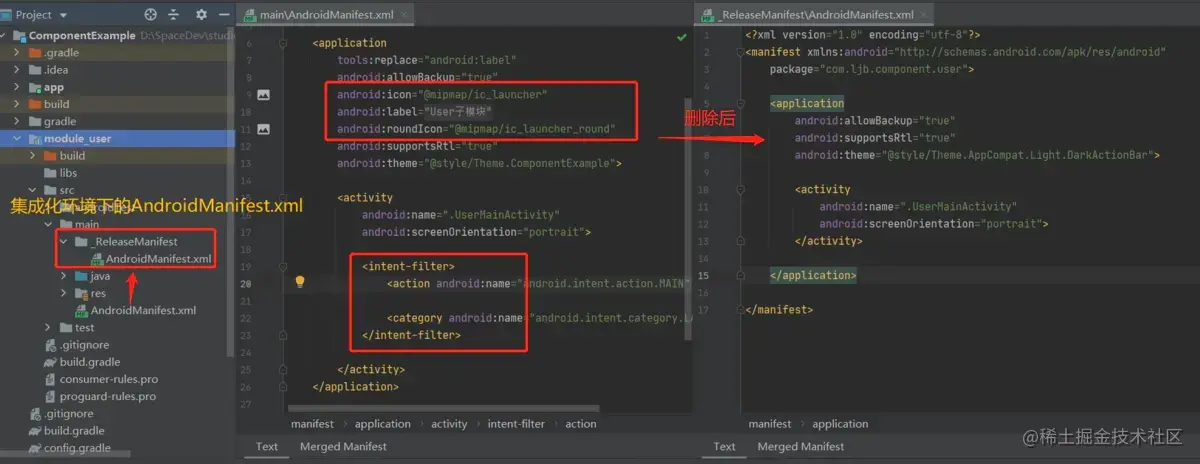The height and width of the screenshot is (464, 1200).
Task: Click the locate-in-project target icon
Action: (x=151, y=15)
